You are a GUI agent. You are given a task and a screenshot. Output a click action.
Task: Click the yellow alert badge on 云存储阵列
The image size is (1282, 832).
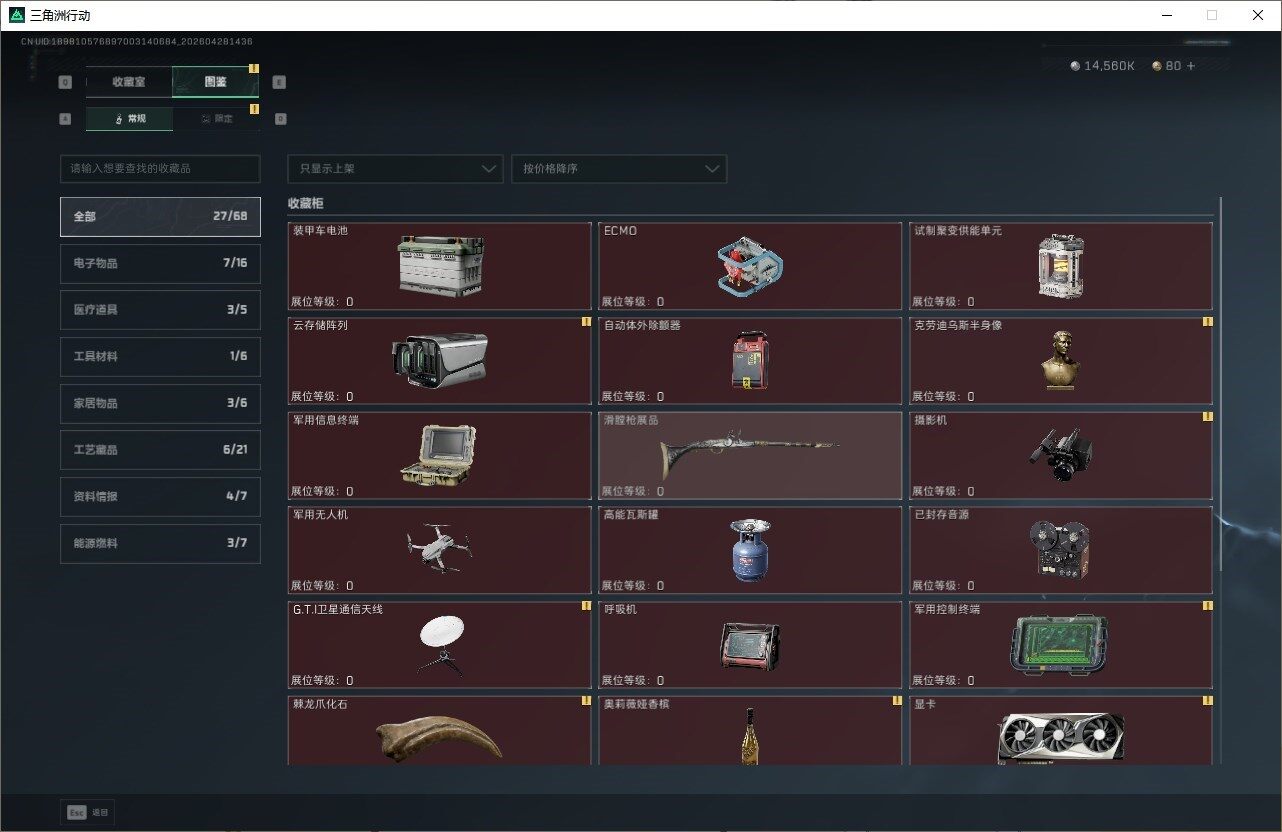587,322
